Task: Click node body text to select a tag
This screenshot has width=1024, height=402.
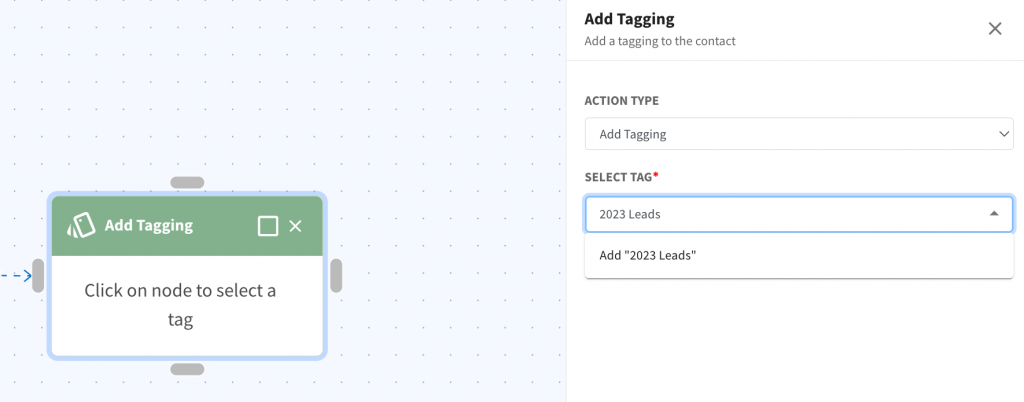Action: pyautogui.click(x=180, y=305)
